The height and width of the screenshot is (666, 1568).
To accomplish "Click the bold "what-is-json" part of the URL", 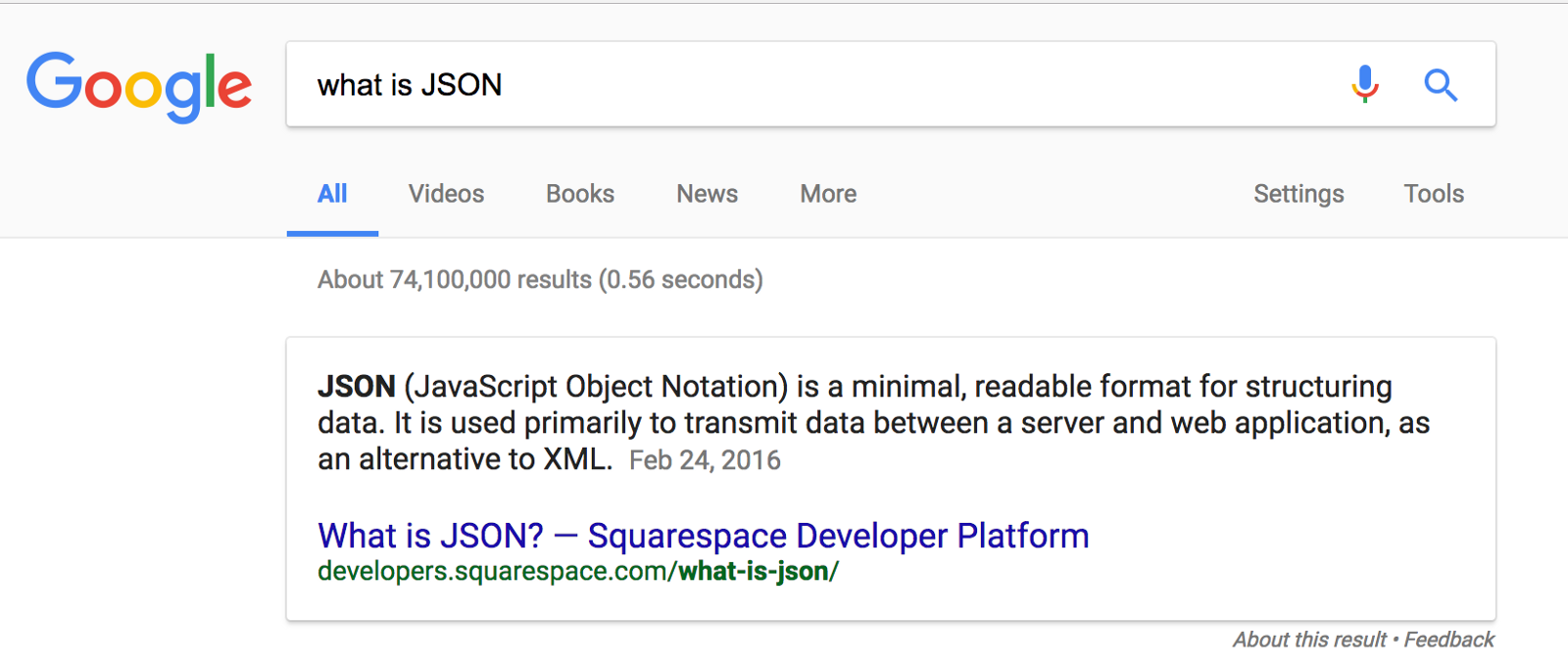I will pyautogui.click(x=755, y=571).
